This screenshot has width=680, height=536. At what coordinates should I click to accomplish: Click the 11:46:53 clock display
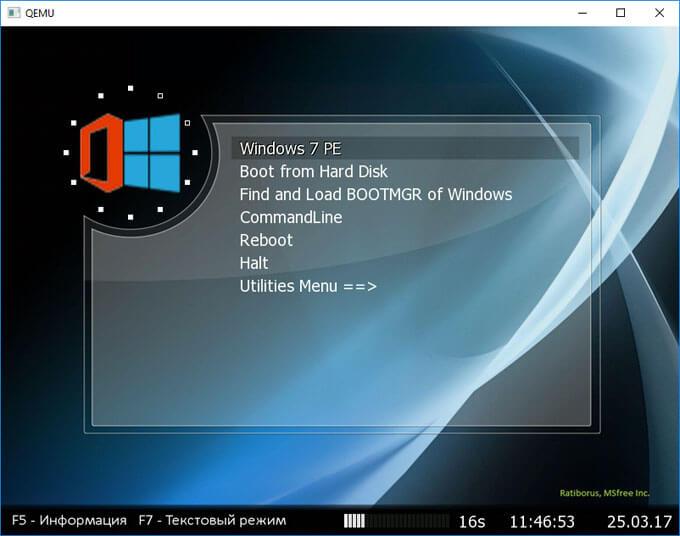542,521
